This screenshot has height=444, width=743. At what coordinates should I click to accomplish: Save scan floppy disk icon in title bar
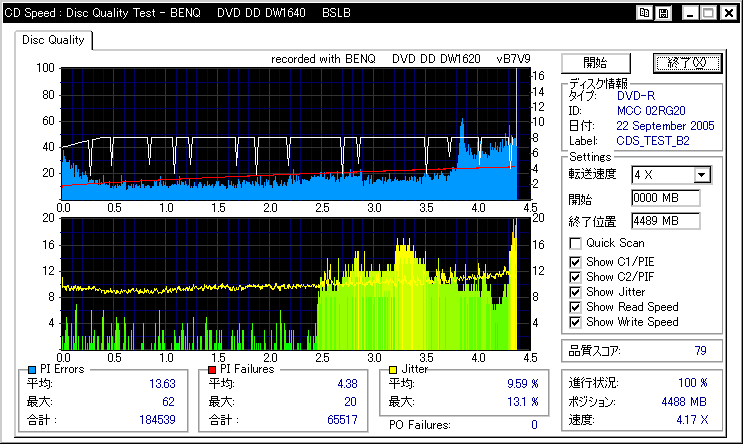point(663,13)
